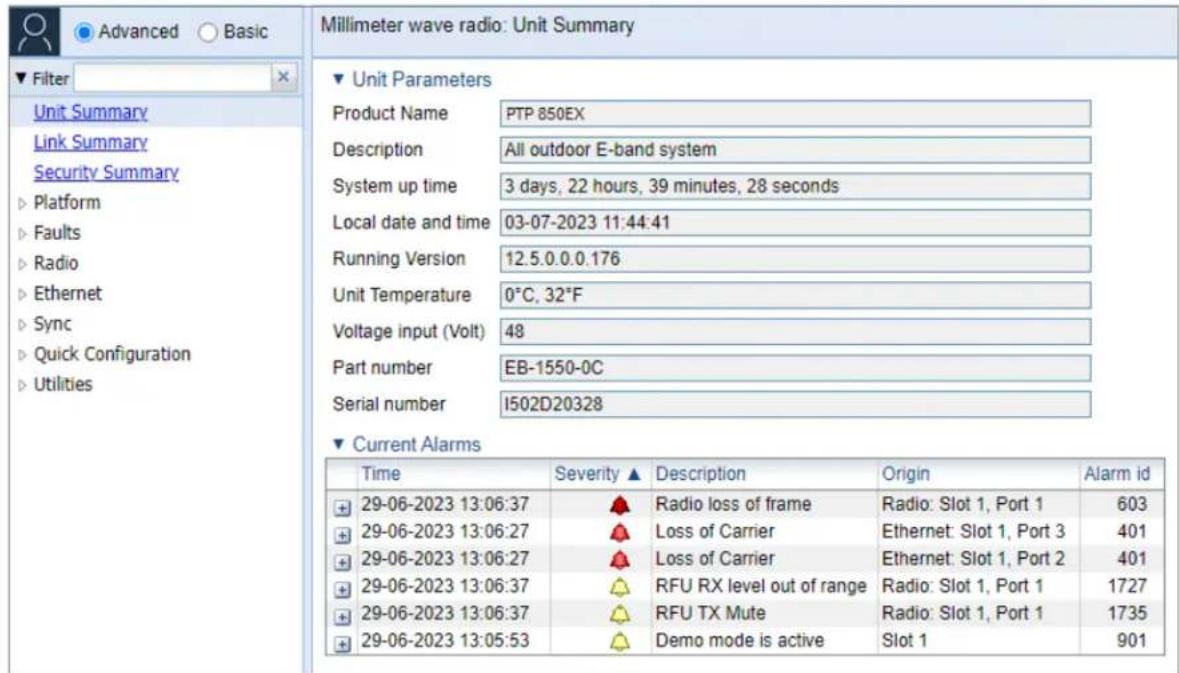Expand the Faults tree node
This screenshot has height=673, width=1179.
[22, 234]
